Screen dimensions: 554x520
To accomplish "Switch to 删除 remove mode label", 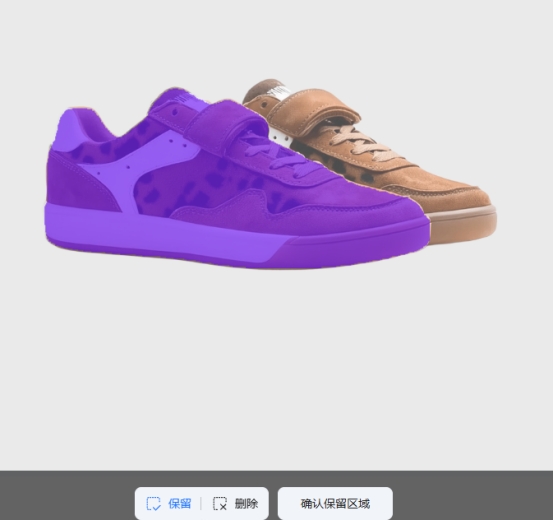I will click(x=246, y=503).
